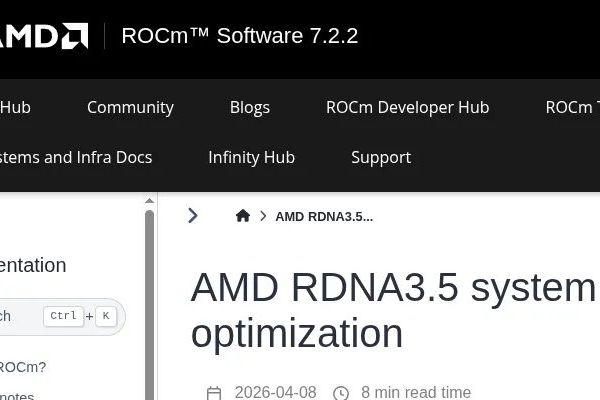The image size is (600, 400).
Task: Click the AMD RDNA3.5... breadcrumb text
Action: tap(324, 217)
